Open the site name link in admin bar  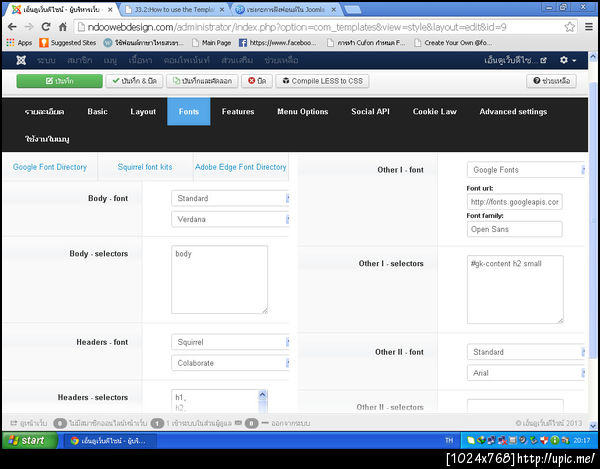pyautogui.click(x=515, y=60)
